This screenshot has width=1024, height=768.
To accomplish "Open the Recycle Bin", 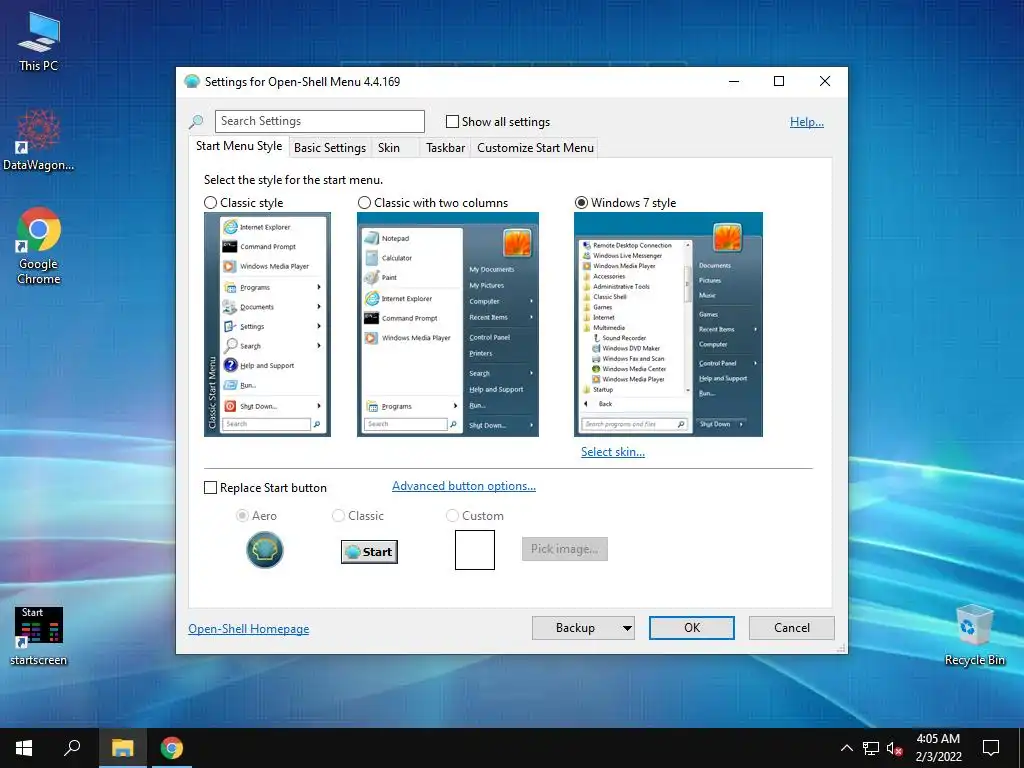I will coord(974,635).
